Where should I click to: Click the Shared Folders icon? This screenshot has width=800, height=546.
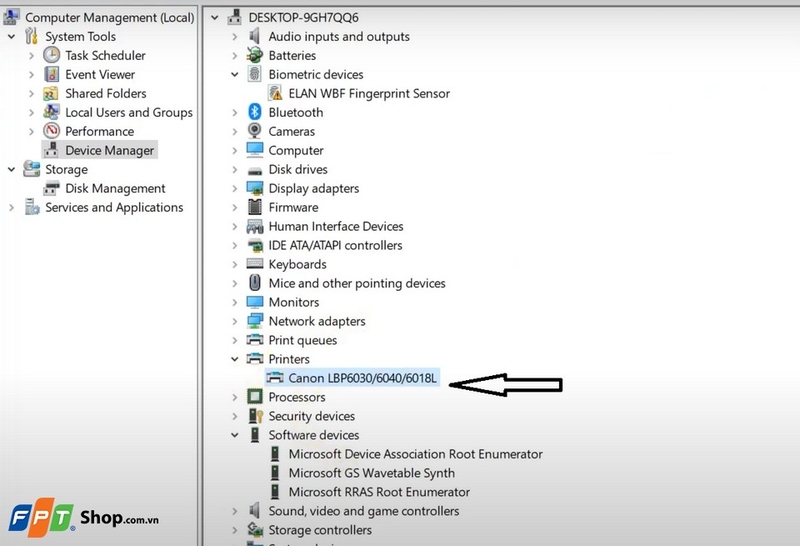point(51,94)
